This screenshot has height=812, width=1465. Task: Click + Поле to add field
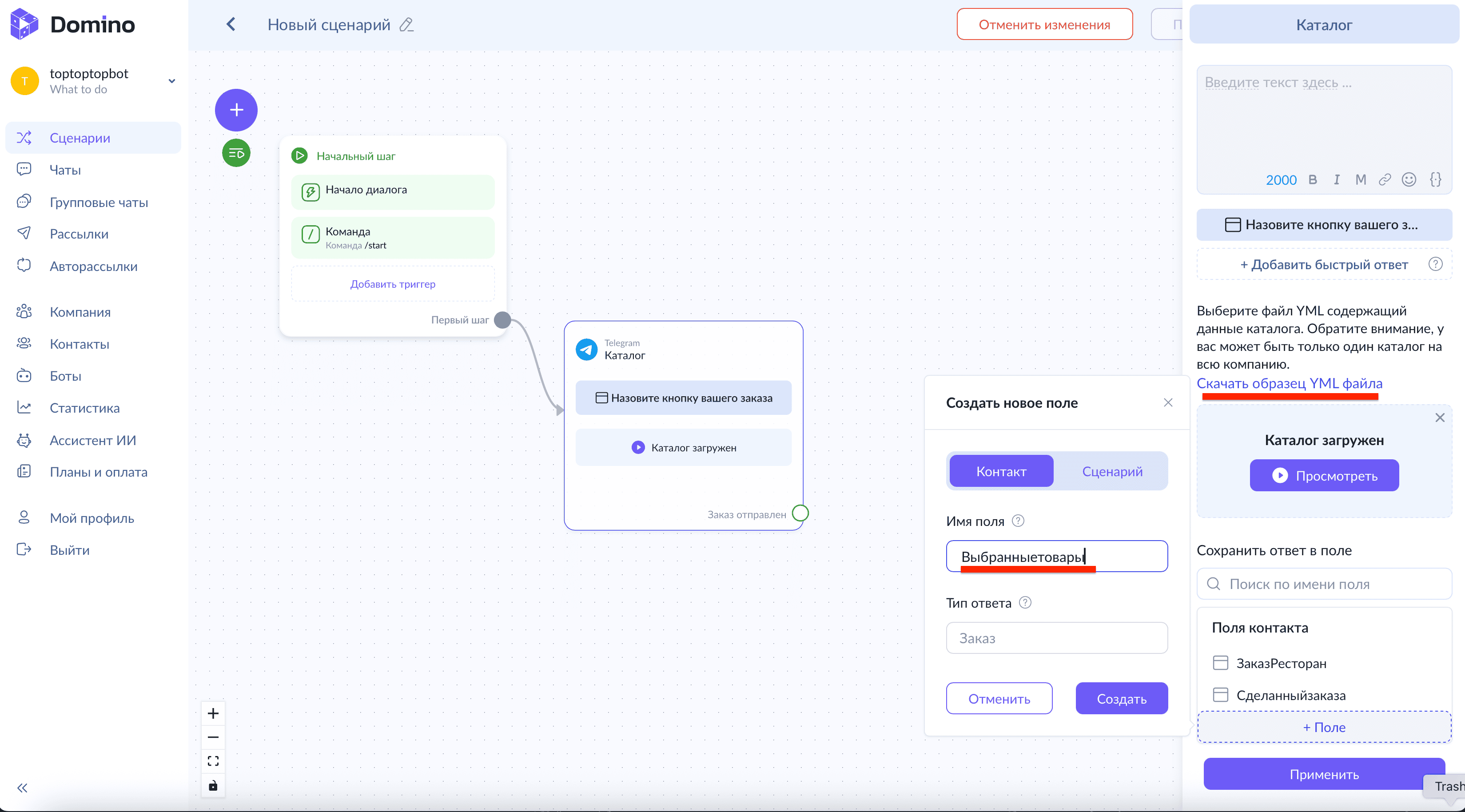[1324, 727]
